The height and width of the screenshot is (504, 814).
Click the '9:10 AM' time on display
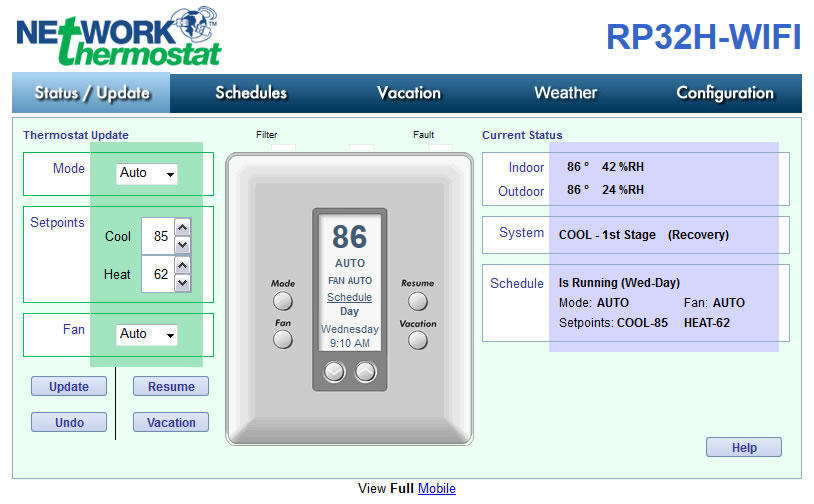tap(349, 343)
